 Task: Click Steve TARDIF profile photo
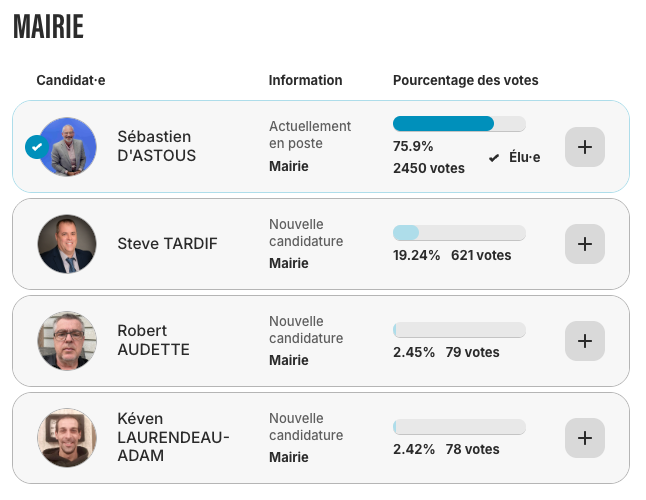[67, 244]
